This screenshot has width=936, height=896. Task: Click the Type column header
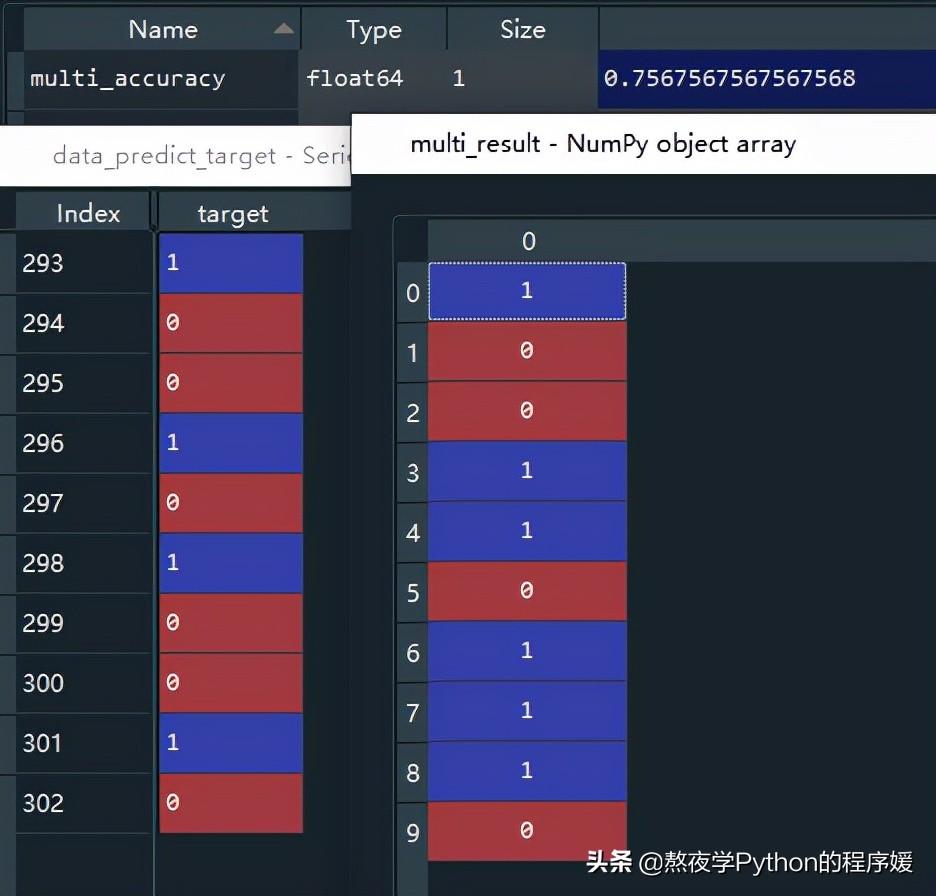click(x=374, y=29)
